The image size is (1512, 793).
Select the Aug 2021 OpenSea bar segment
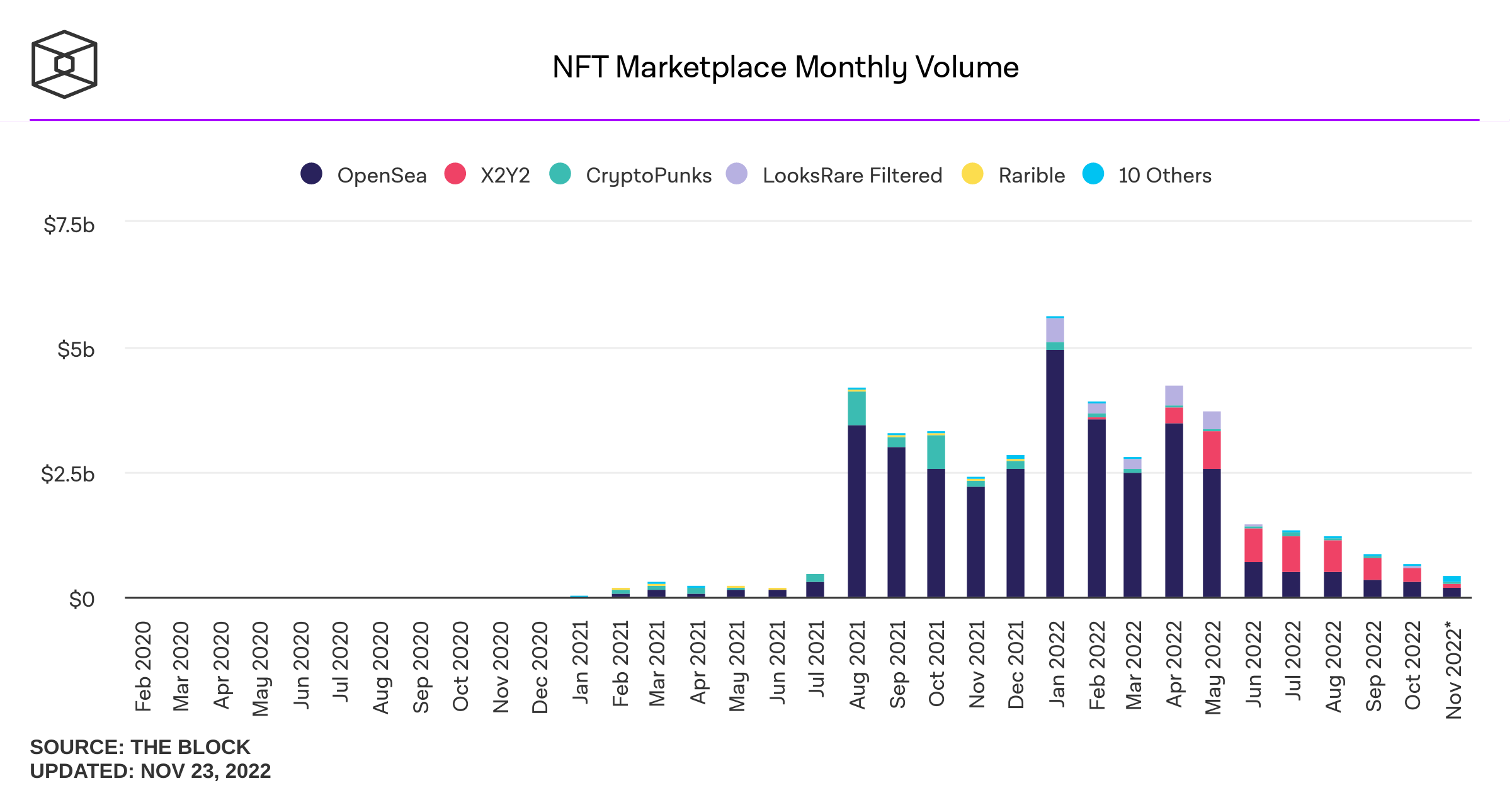tap(856, 510)
